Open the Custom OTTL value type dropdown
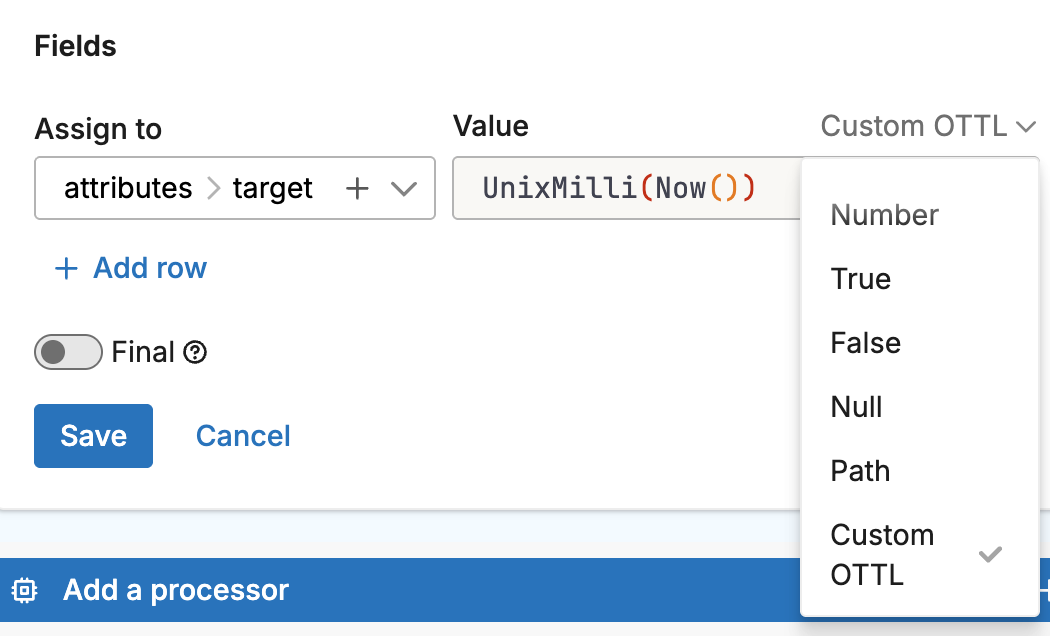The height and width of the screenshot is (636, 1050). click(927, 126)
